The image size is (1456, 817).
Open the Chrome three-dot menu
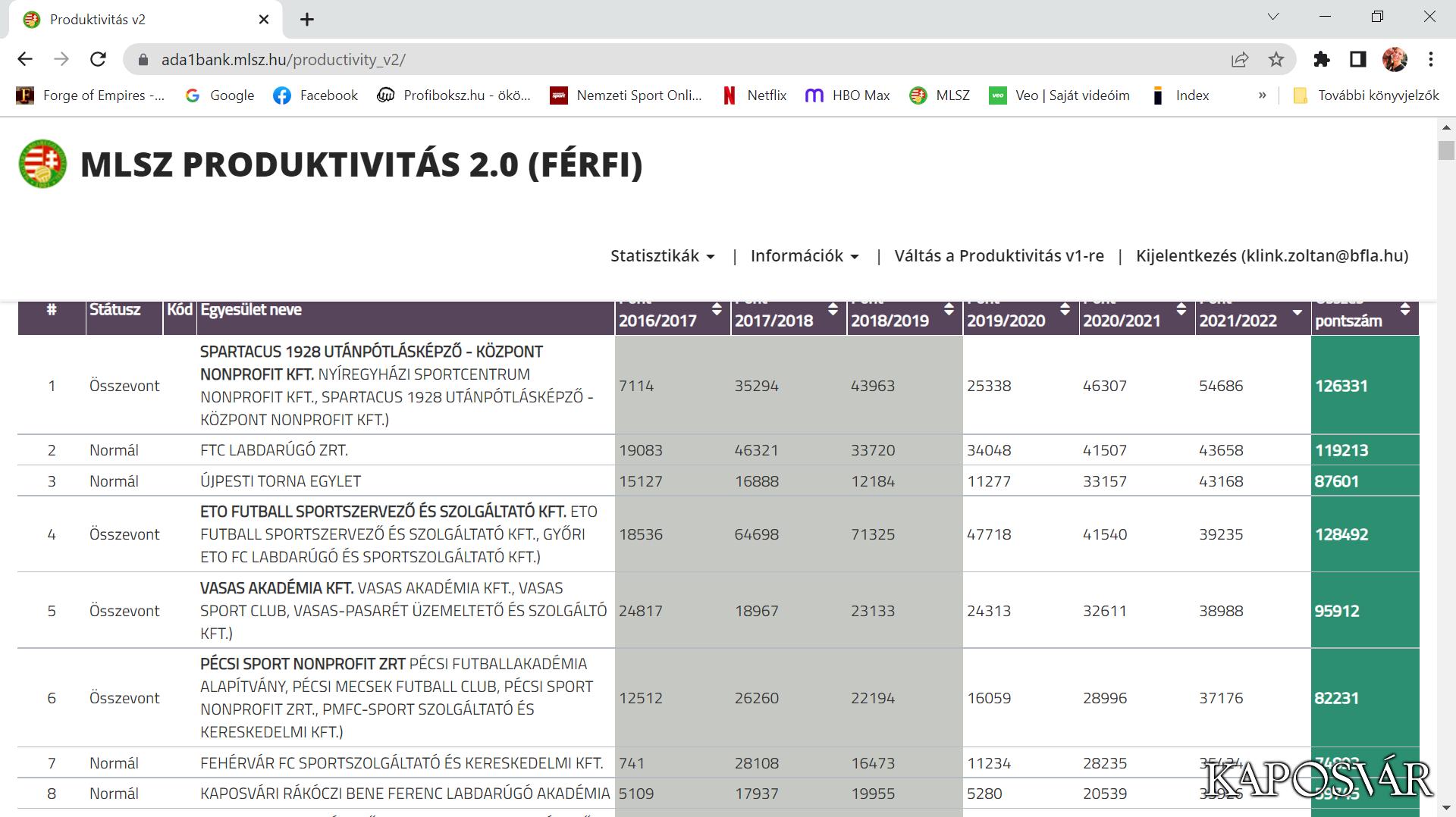tap(1431, 59)
